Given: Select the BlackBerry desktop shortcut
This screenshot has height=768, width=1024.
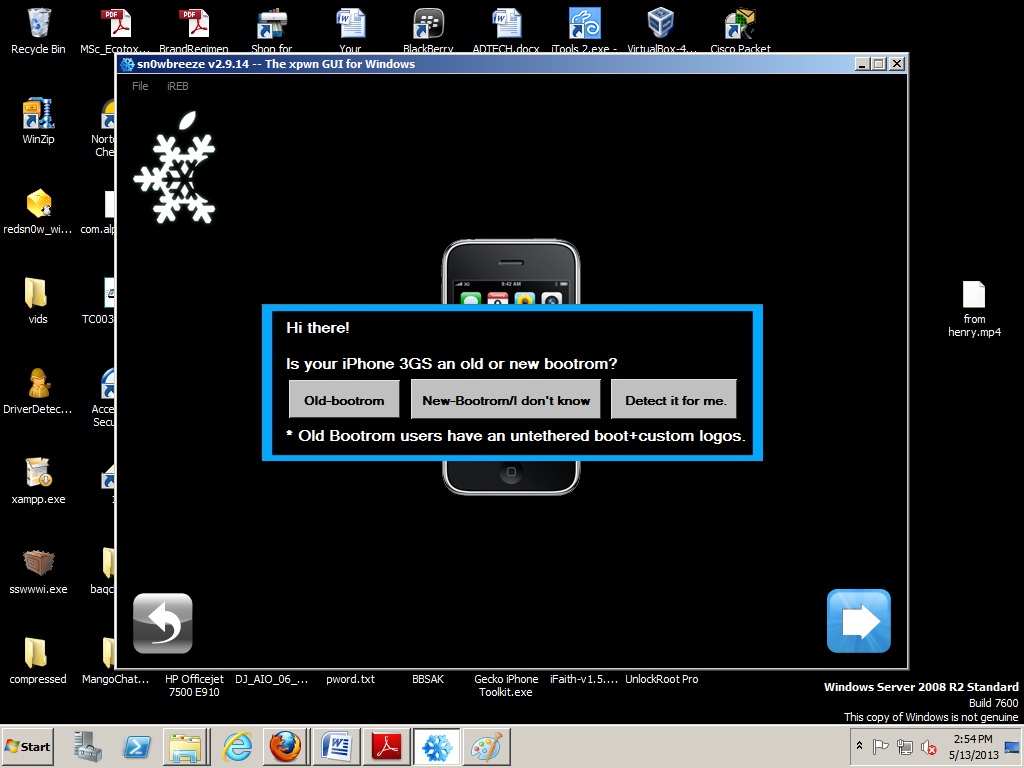Looking at the screenshot, I should coord(428,31).
